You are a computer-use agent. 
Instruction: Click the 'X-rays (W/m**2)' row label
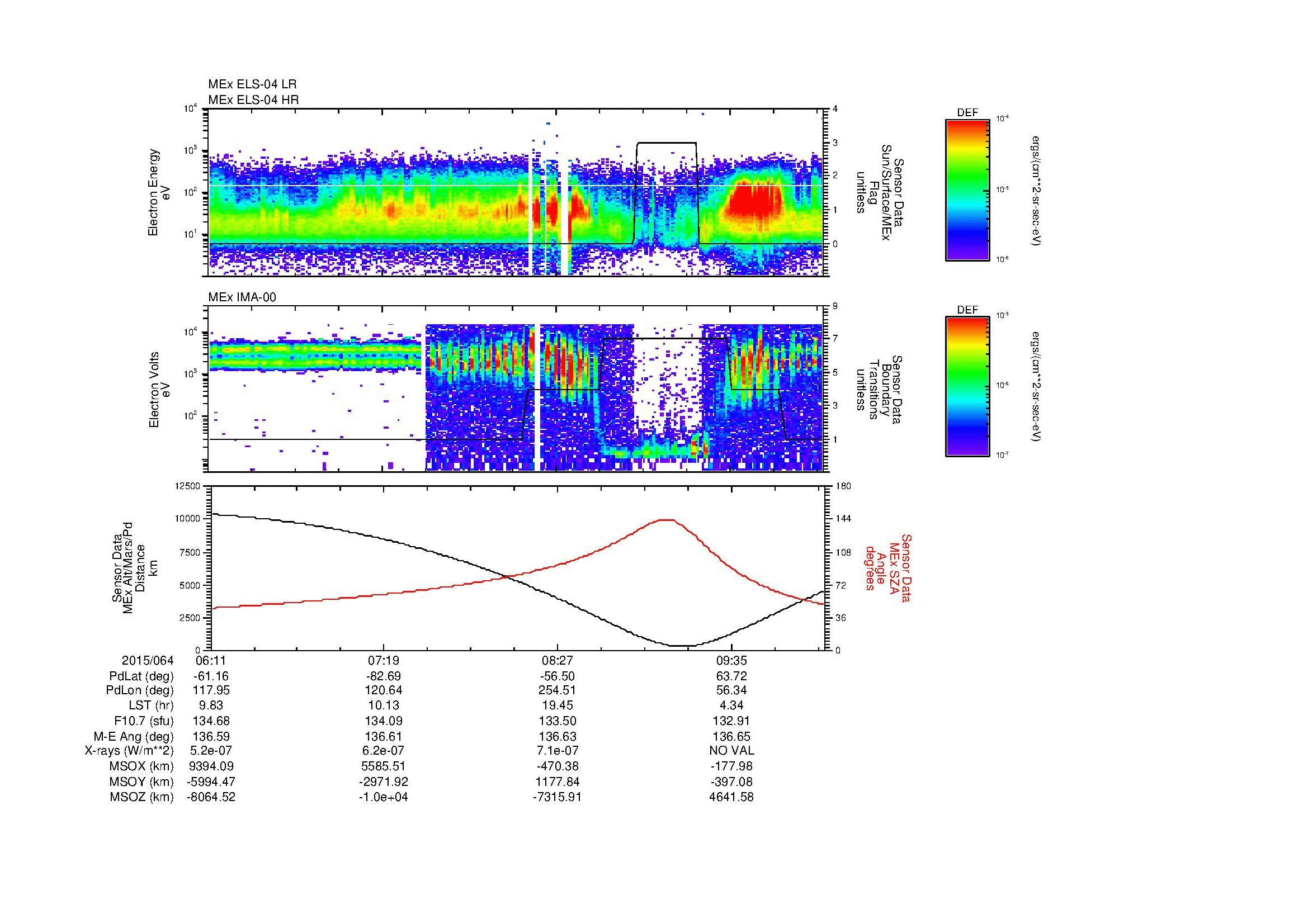pos(129,751)
